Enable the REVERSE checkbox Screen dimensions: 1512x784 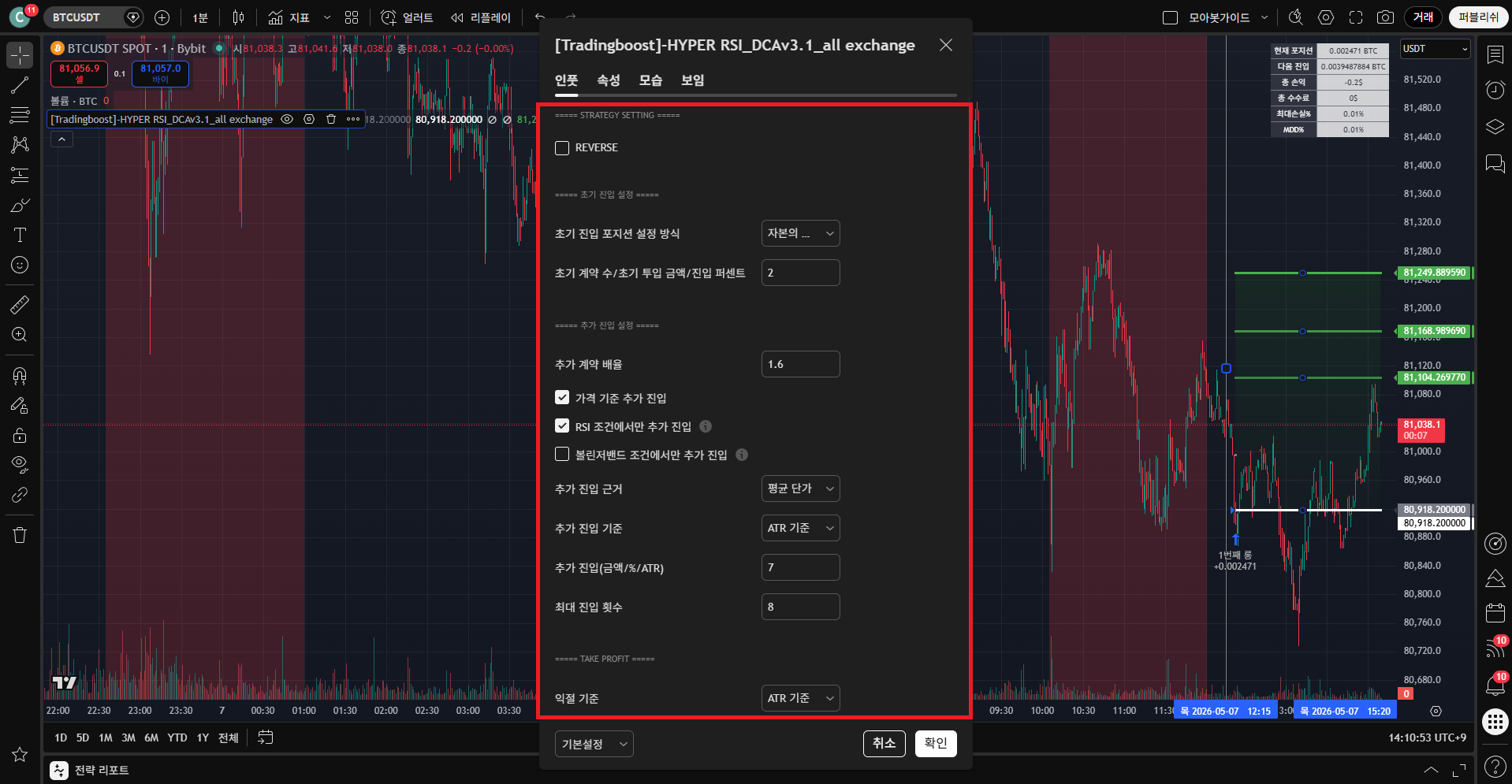point(562,148)
